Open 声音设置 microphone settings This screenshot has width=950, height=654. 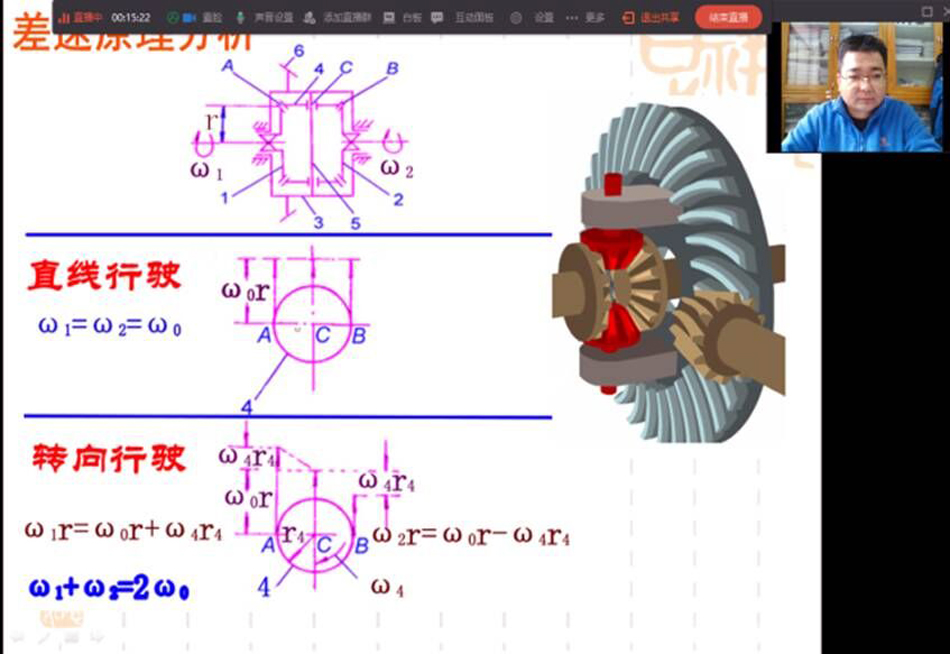263,17
